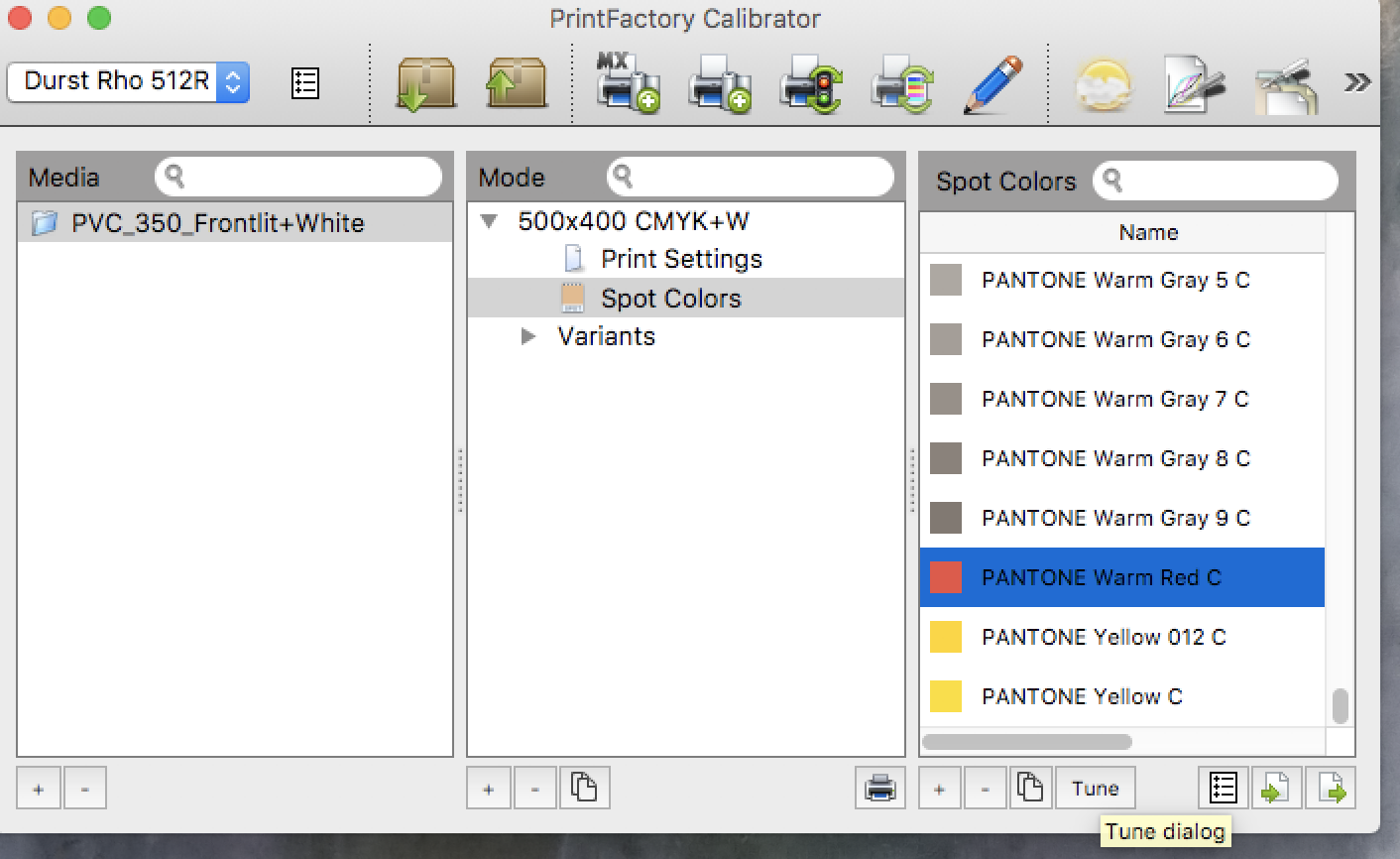Viewport: 1400px width, 859px height.
Task: Select PANTONE Warm Gray 5 C
Action: pos(1122,280)
